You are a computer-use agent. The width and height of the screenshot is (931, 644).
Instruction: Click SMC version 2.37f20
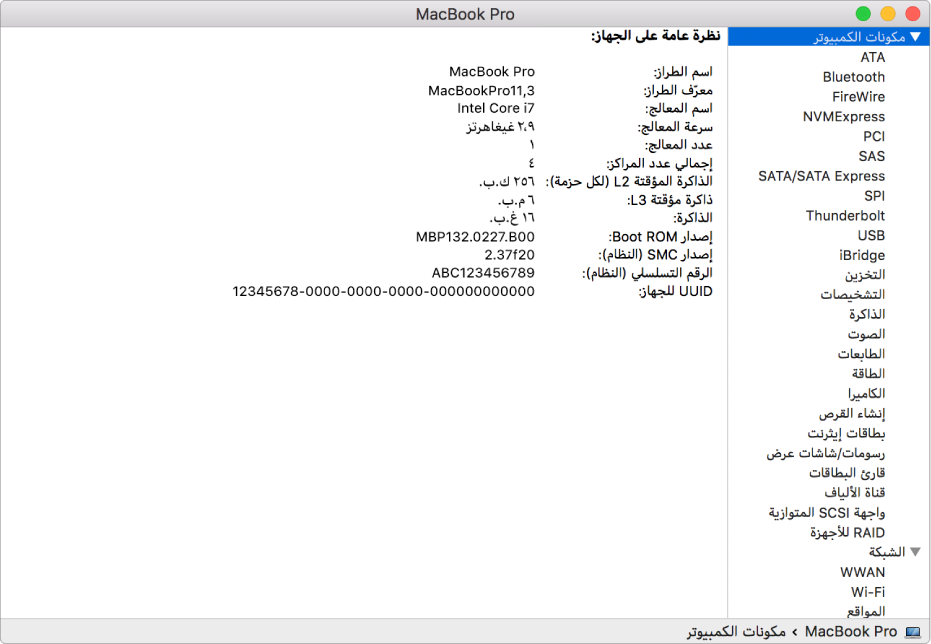[x=509, y=255]
